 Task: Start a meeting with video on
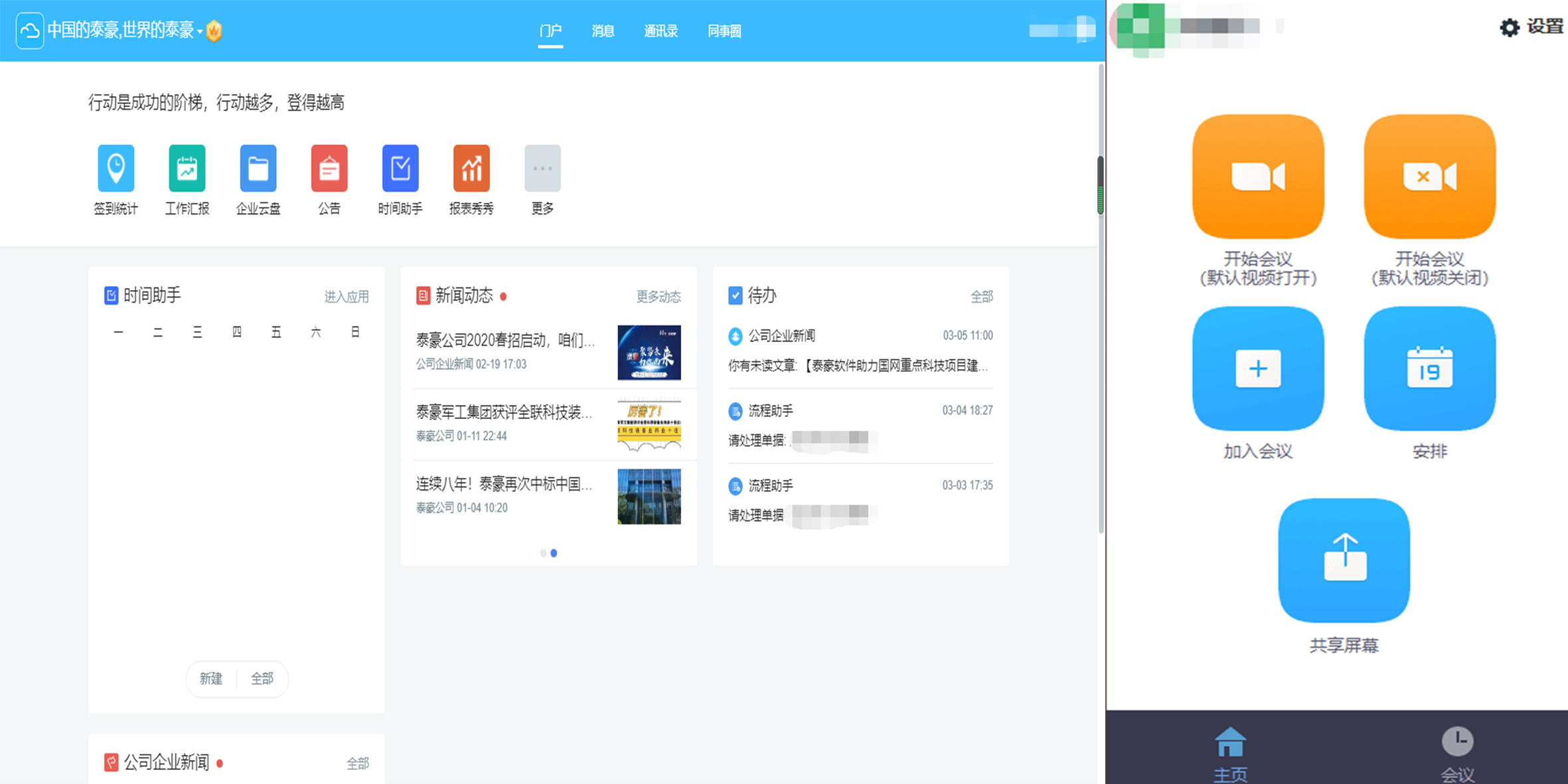tap(1257, 178)
